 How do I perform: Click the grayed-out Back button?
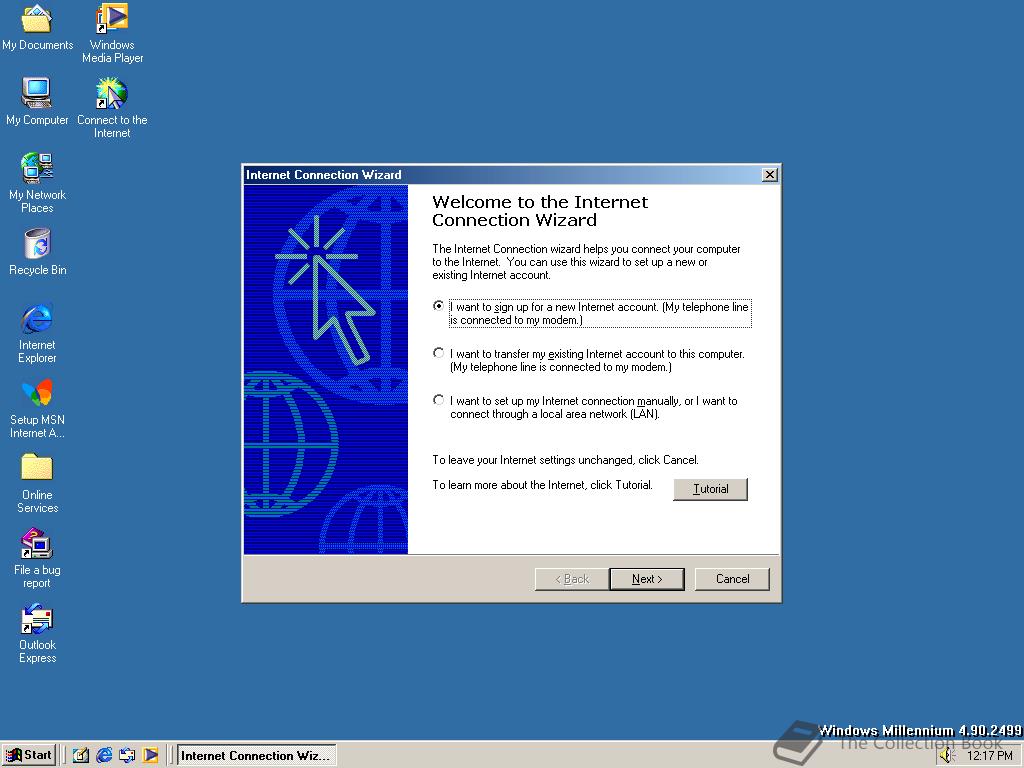click(x=572, y=579)
